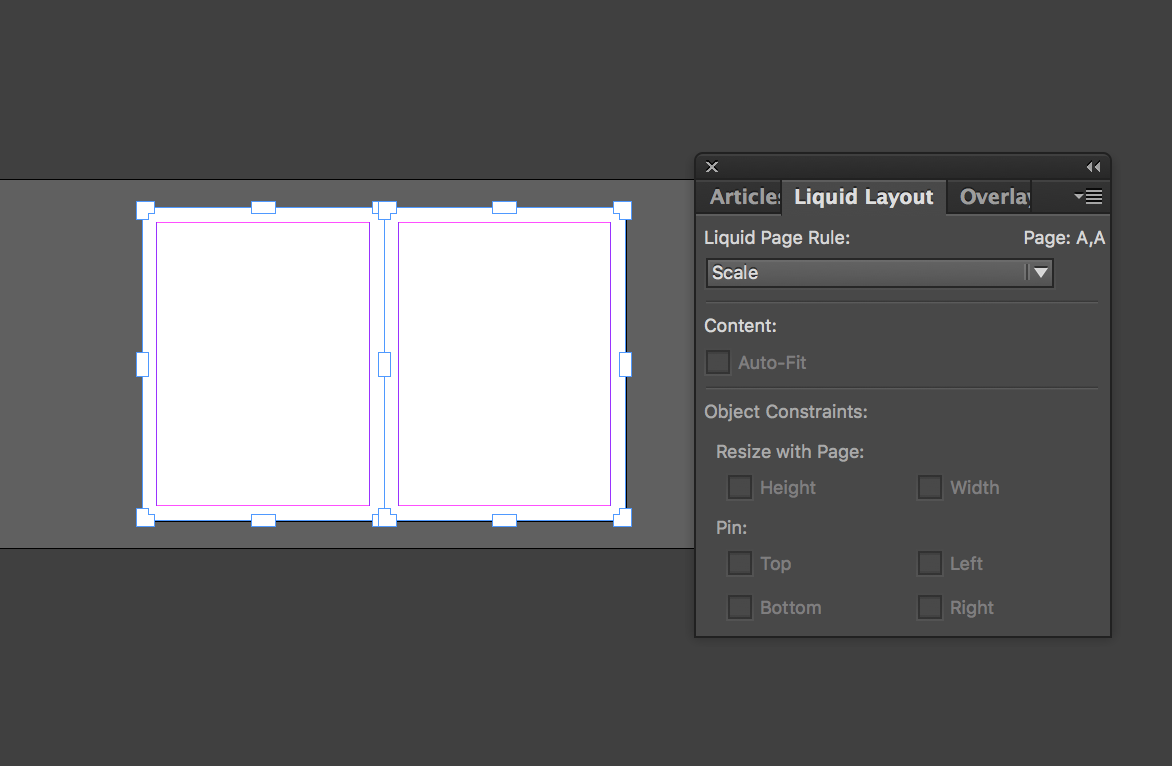Open the Liquid Page Rule dropdown
Screen dimensions: 1172x766
pos(879,273)
